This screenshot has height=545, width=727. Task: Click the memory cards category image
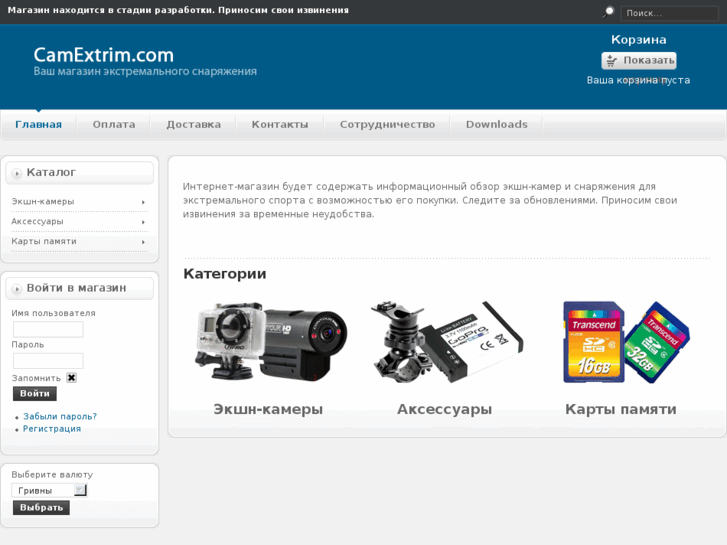point(626,342)
